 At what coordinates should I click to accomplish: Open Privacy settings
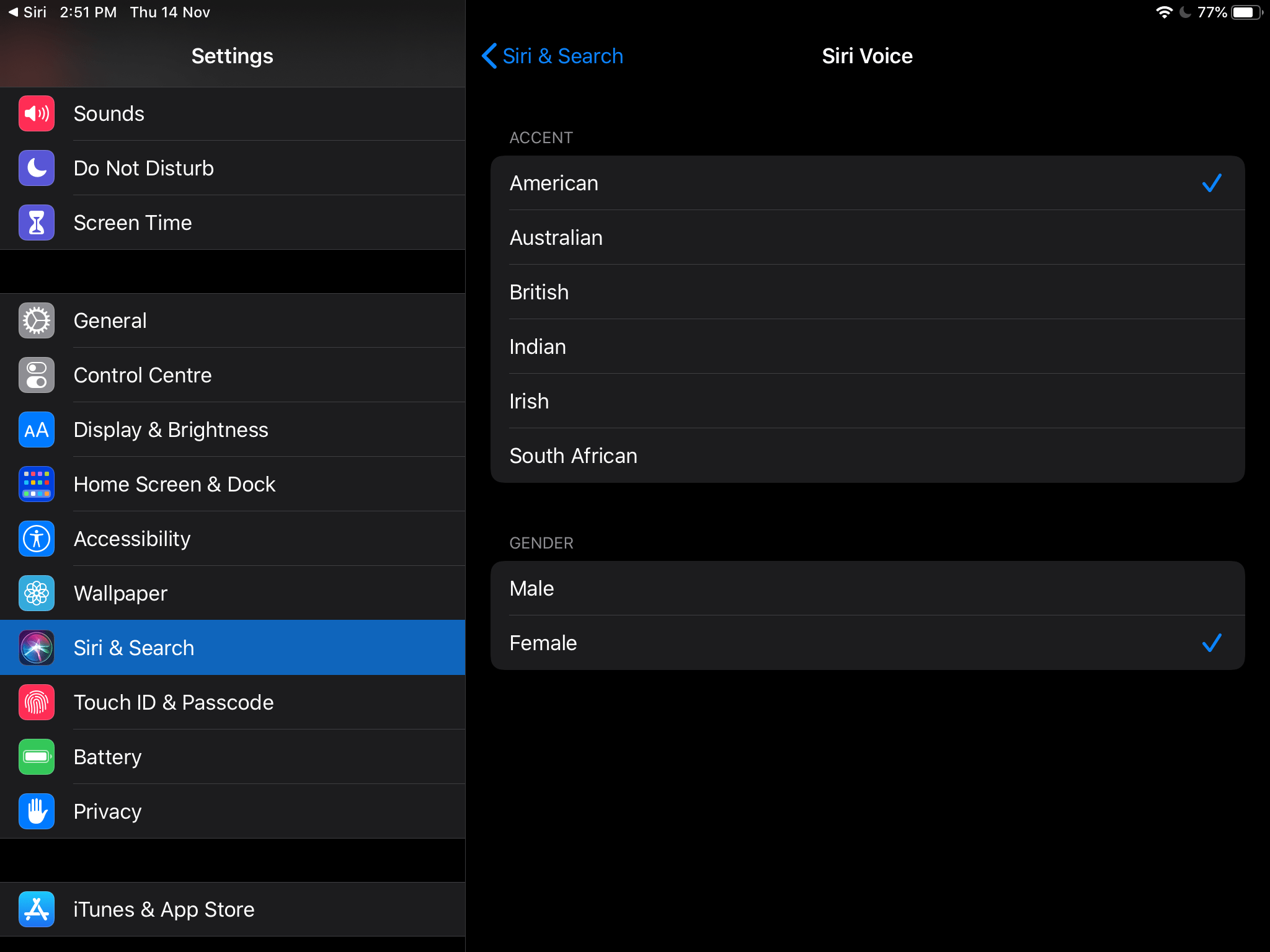[107, 811]
